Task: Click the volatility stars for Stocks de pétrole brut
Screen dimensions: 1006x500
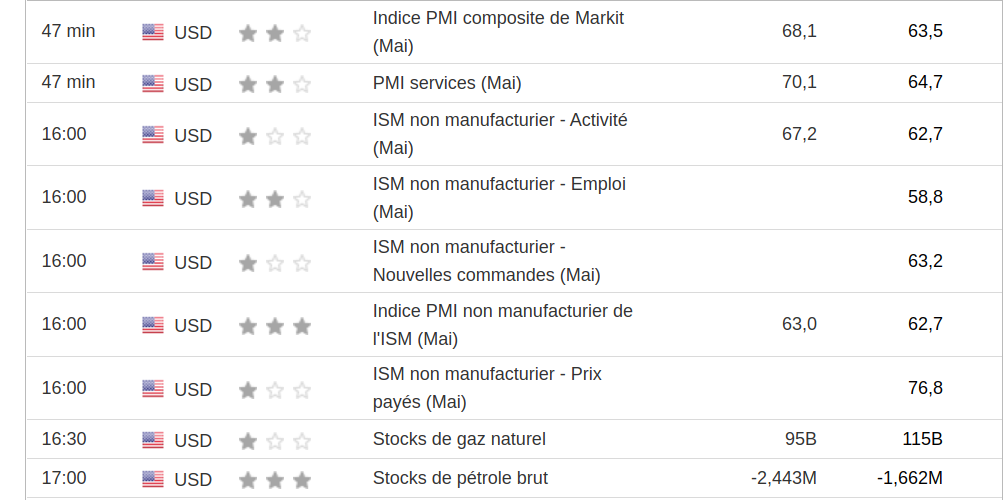Action: [x=275, y=480]
